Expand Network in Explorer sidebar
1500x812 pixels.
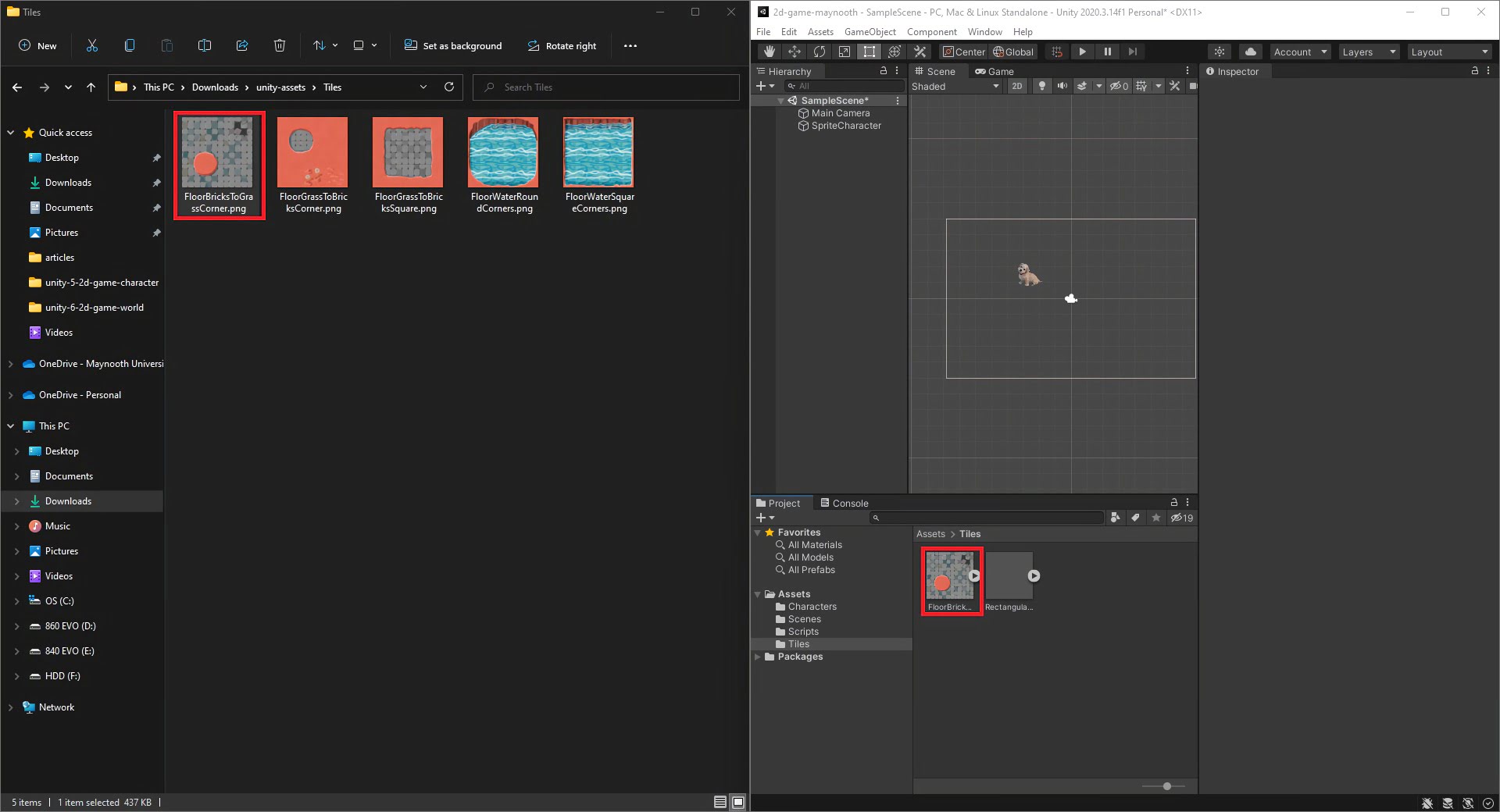[11, 707]
